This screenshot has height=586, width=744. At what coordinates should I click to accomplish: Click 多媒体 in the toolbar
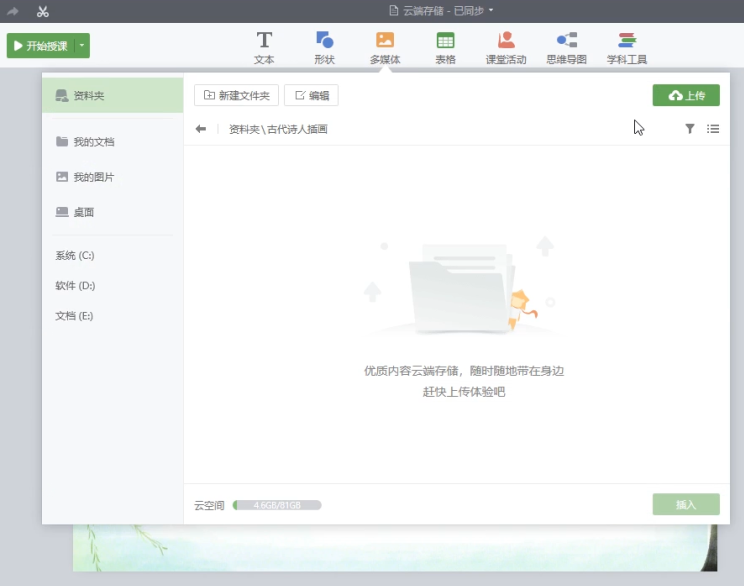[x=384, y=47]
